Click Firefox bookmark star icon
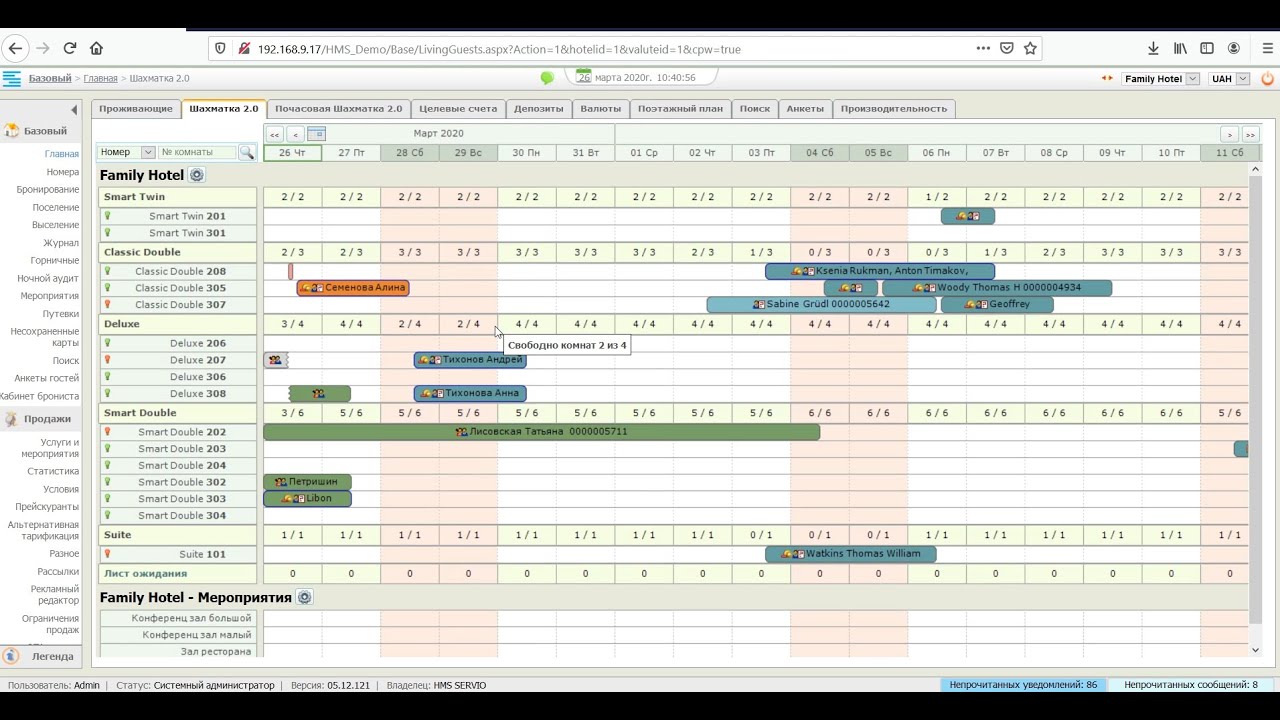This screenshot has width=1280, height=720. pyautogui.click(x=1030, y=48)
